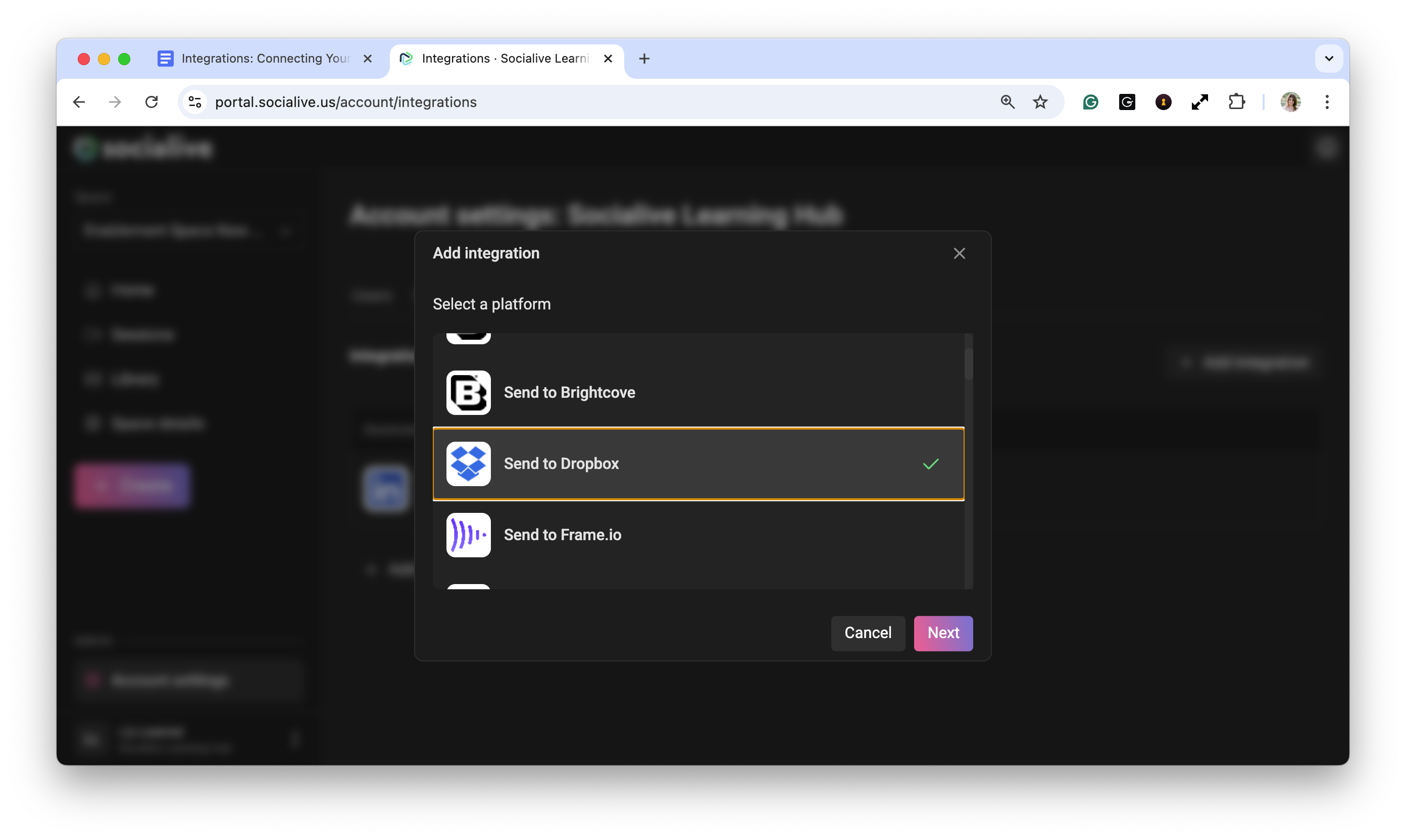1406x840 pixels.
Task: Cancel the Add integration dialog
Action: click(867, 633)
